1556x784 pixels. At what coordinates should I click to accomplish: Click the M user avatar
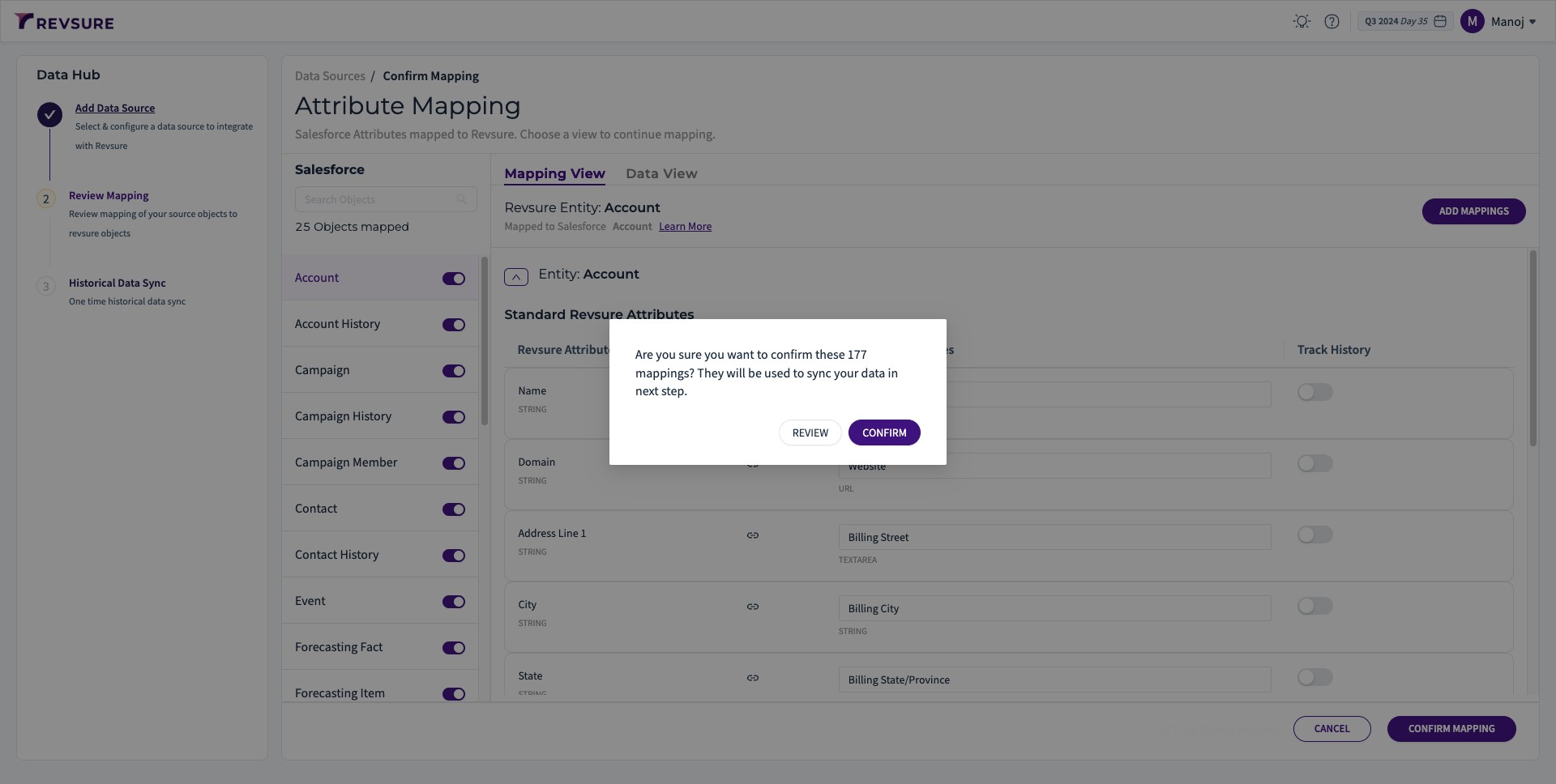1472,21
